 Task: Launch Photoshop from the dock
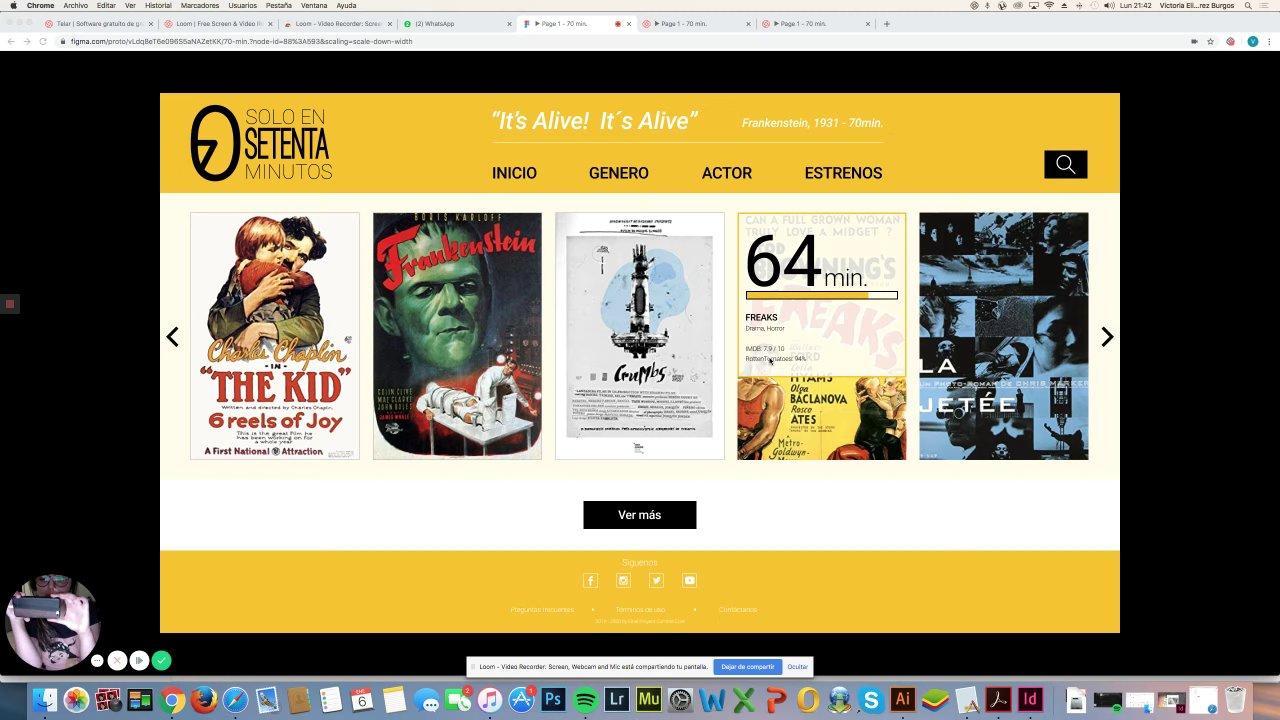(553, 700)
